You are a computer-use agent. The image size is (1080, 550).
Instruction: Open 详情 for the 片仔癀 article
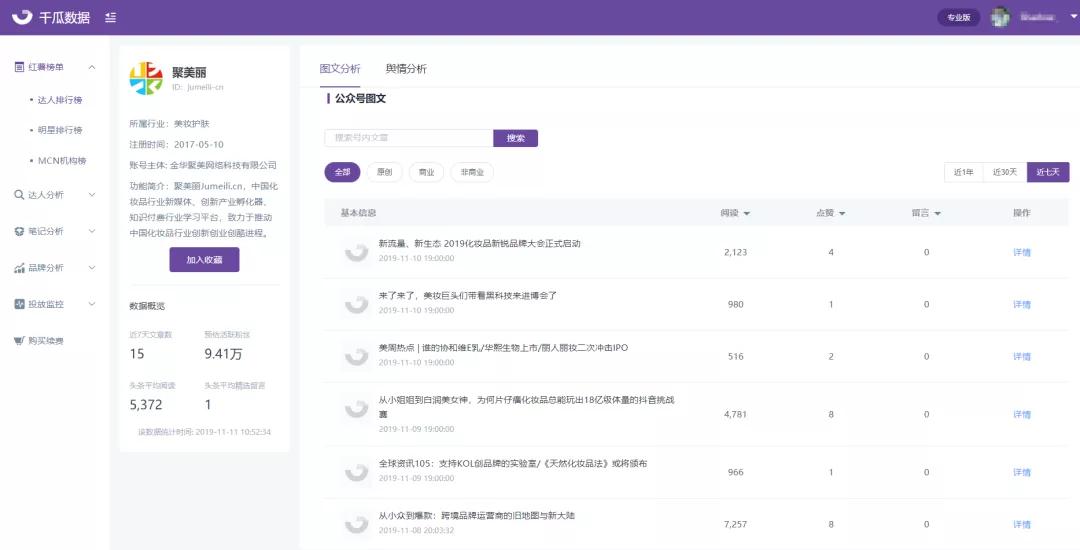coord(1021,414)
